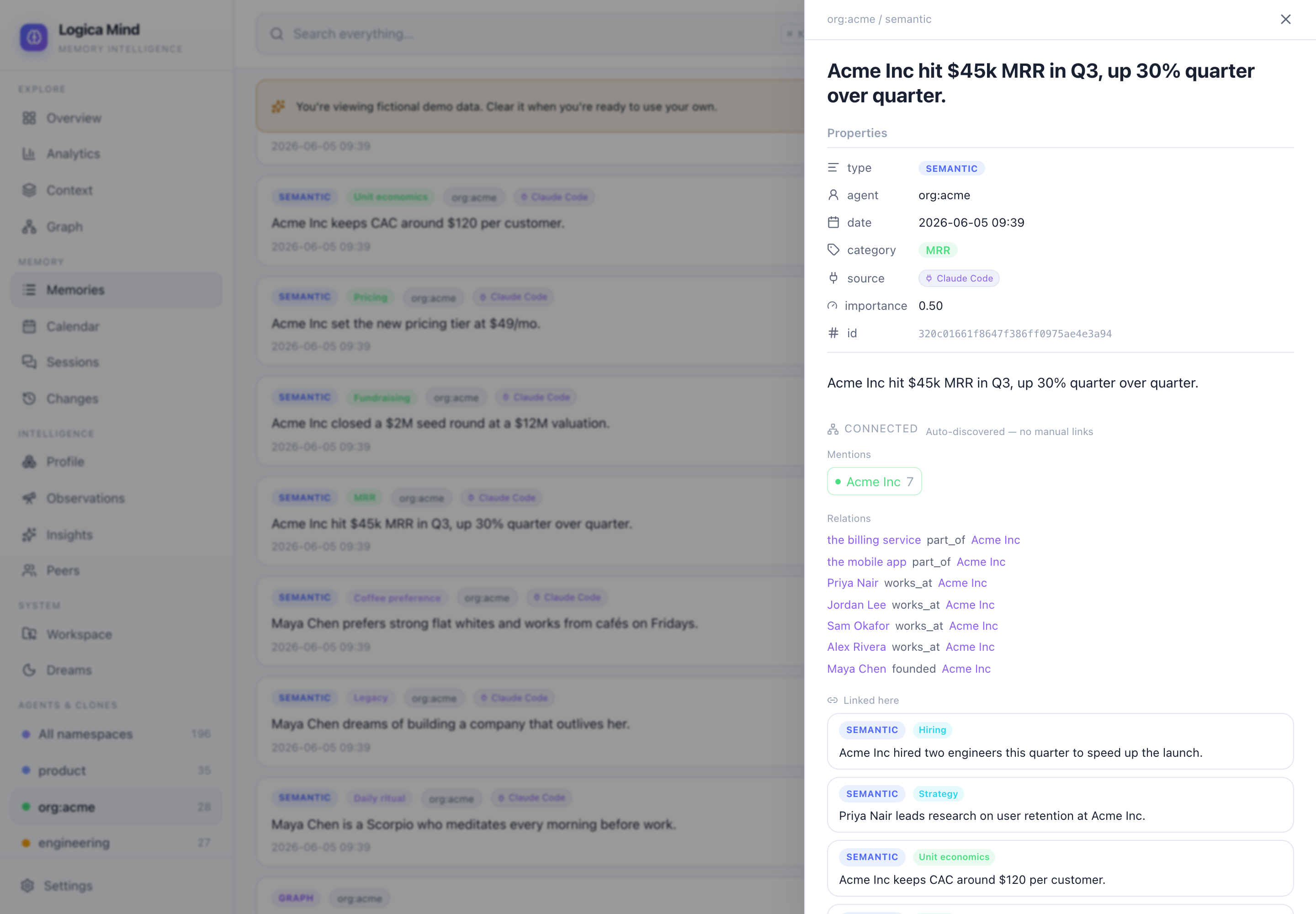Open the Sessions chat icon
1316x914 pixels.
click(x=29, y=362)
